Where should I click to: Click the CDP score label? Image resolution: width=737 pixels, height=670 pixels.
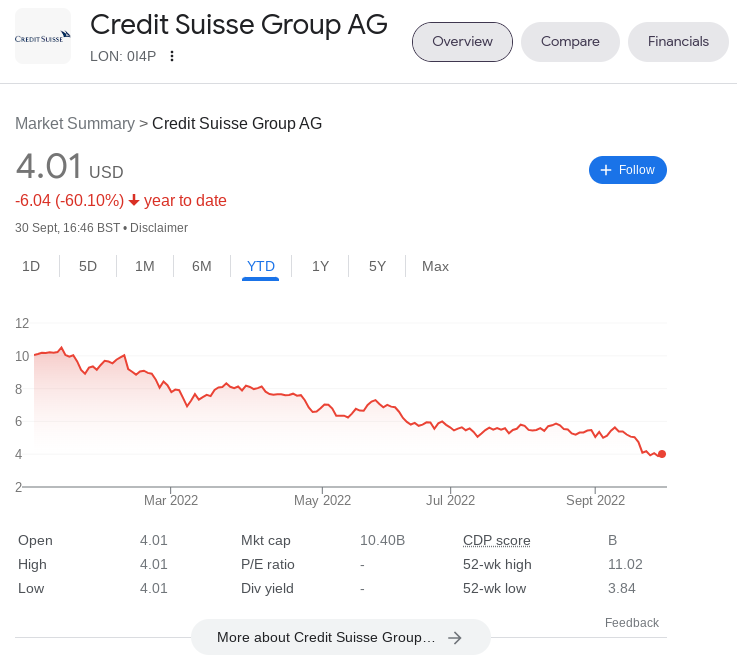click(496, 540)
